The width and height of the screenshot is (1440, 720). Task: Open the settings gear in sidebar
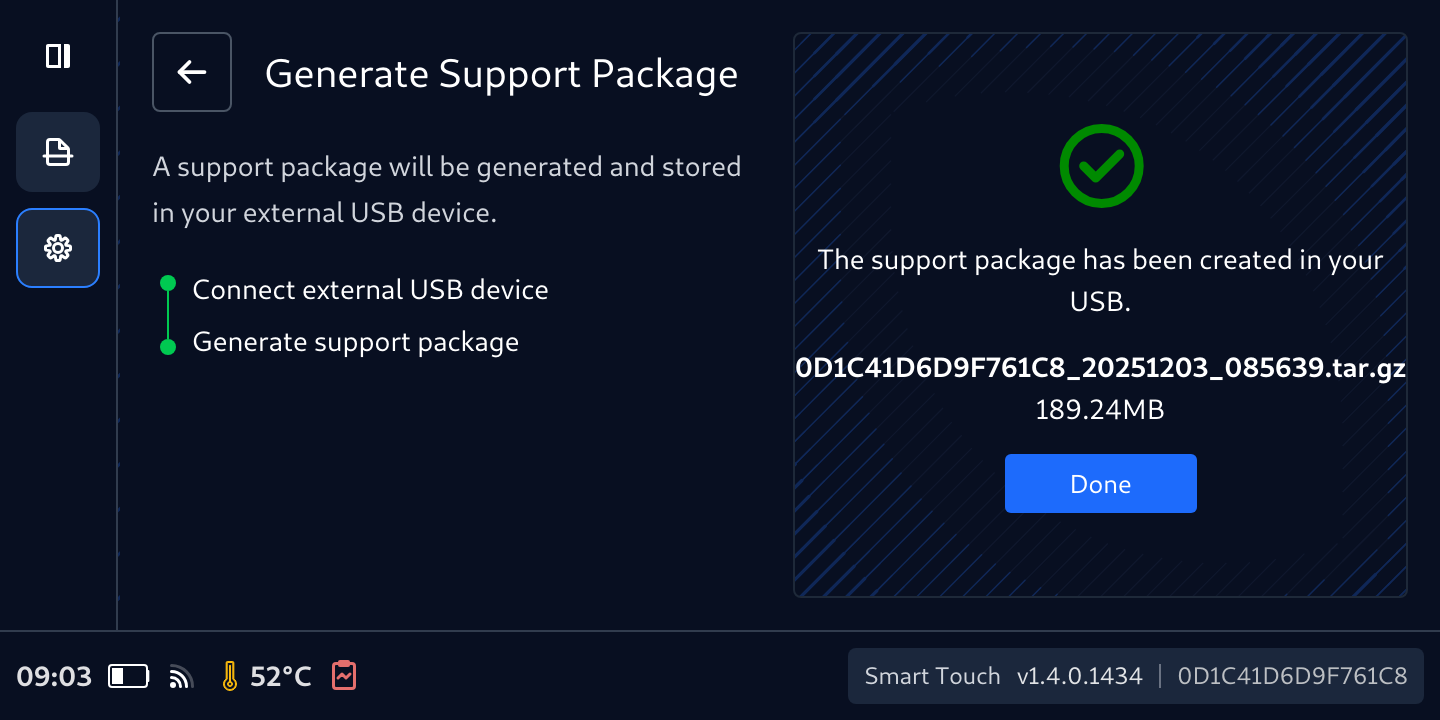click(58, 248)
